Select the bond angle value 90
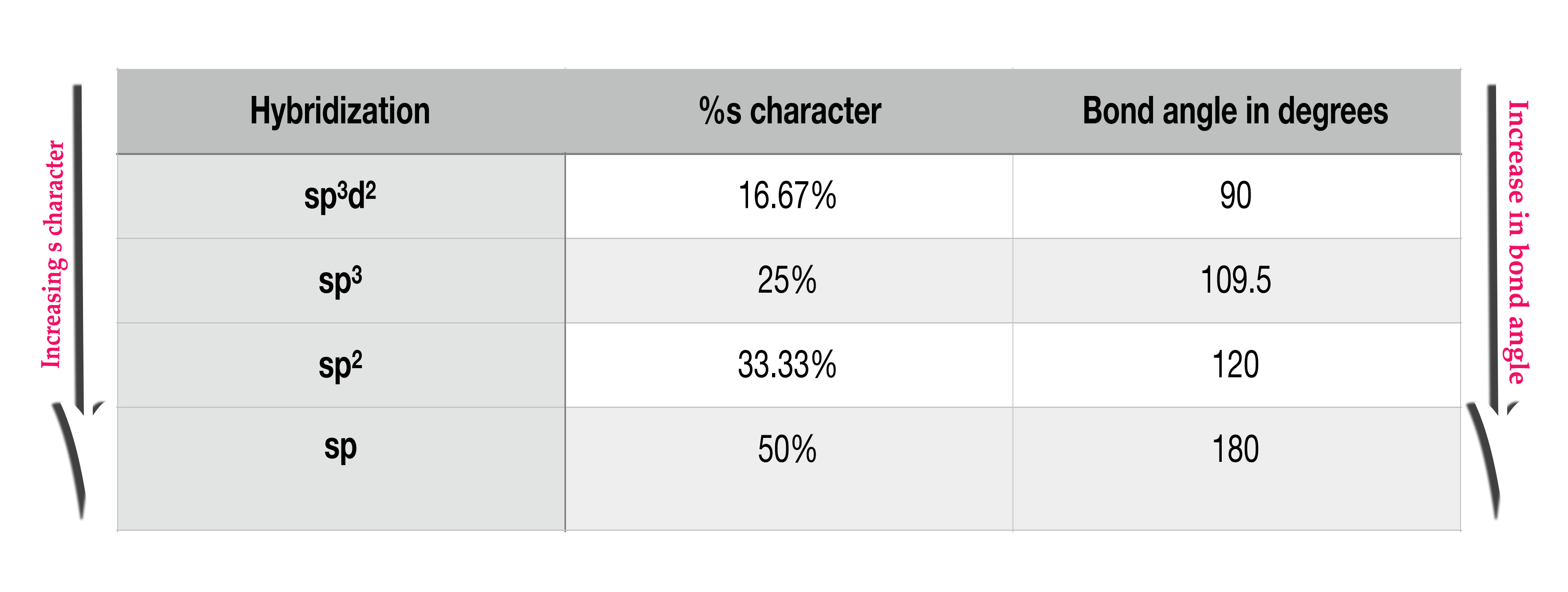1568x592 pixels. click(1235, 196)
